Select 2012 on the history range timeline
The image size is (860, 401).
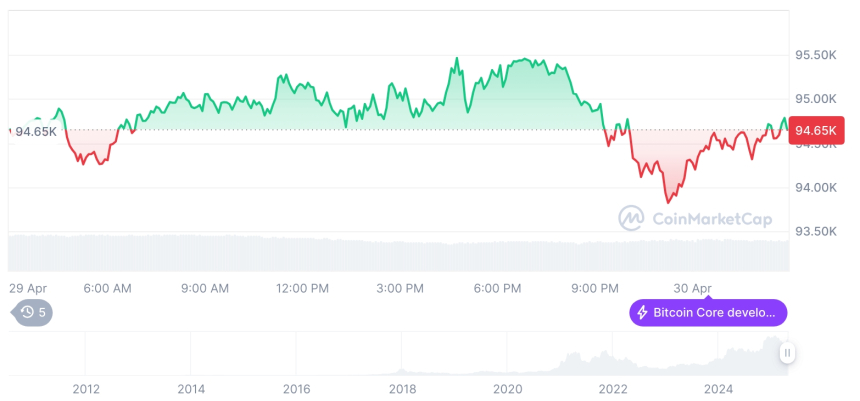[85, 389]
